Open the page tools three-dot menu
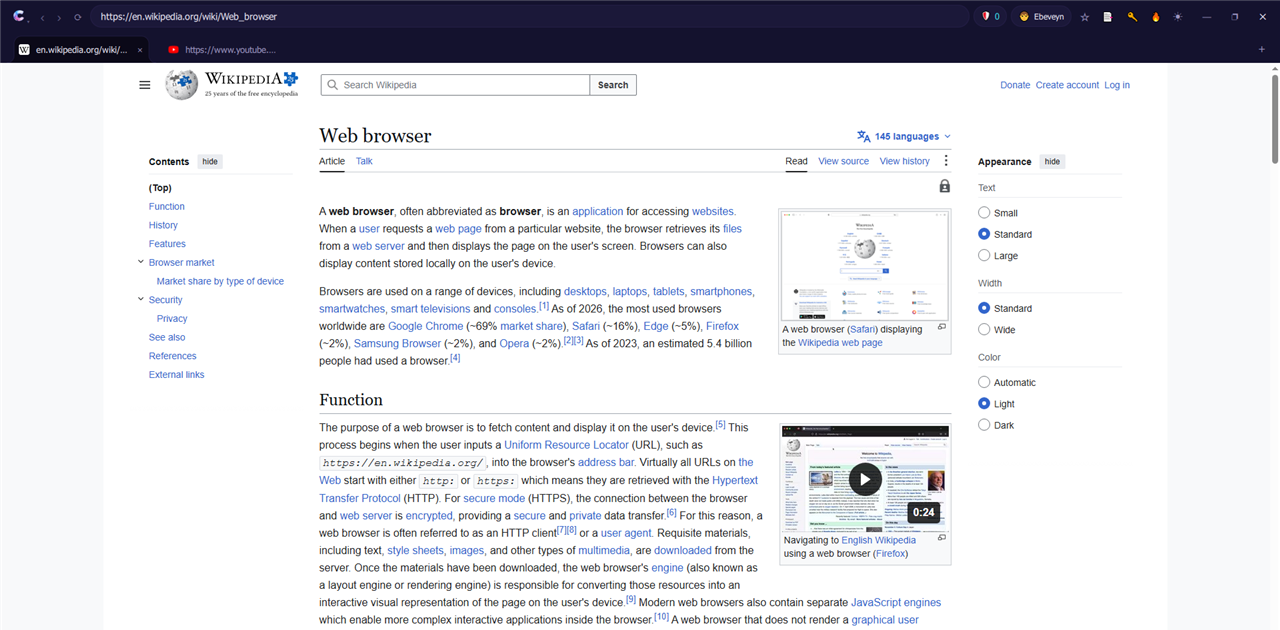Screen dimensions: 1280x630 tap(946, 161)
